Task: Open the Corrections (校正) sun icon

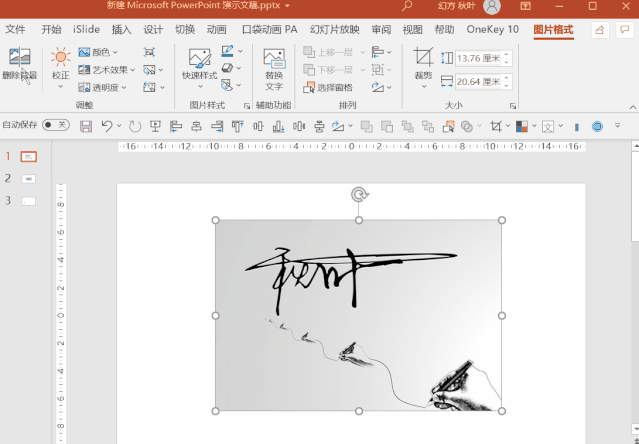Action: 61,60
